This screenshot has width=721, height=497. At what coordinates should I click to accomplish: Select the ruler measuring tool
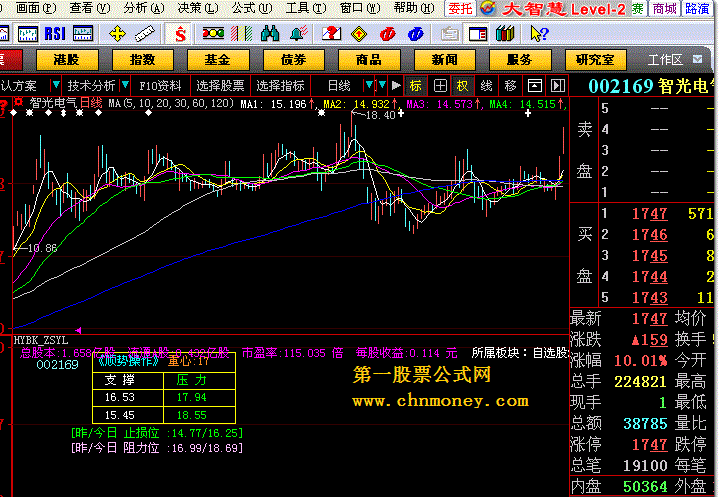[x=144, y=34]
